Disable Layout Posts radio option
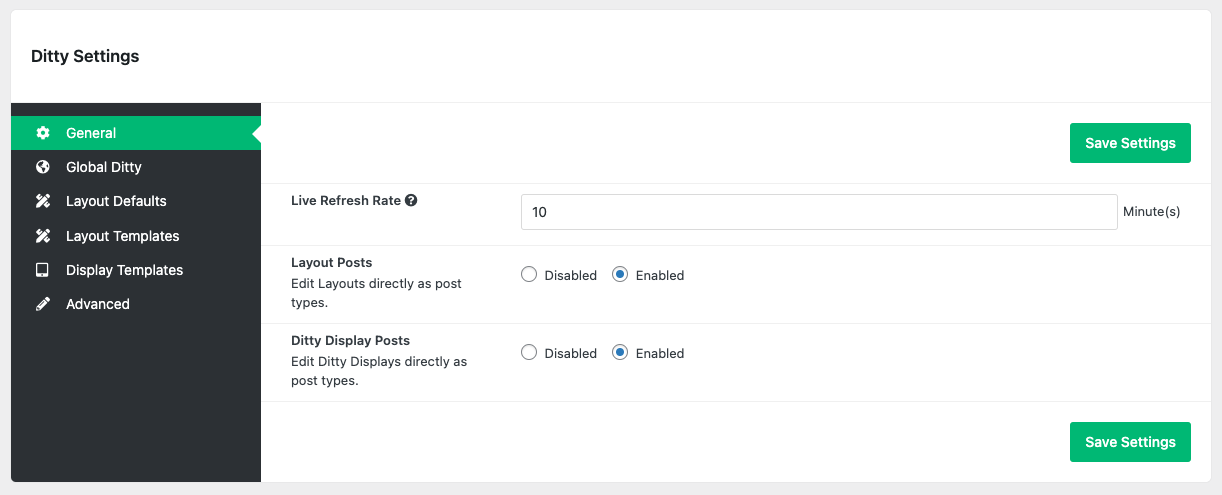 tap(530, 275)
